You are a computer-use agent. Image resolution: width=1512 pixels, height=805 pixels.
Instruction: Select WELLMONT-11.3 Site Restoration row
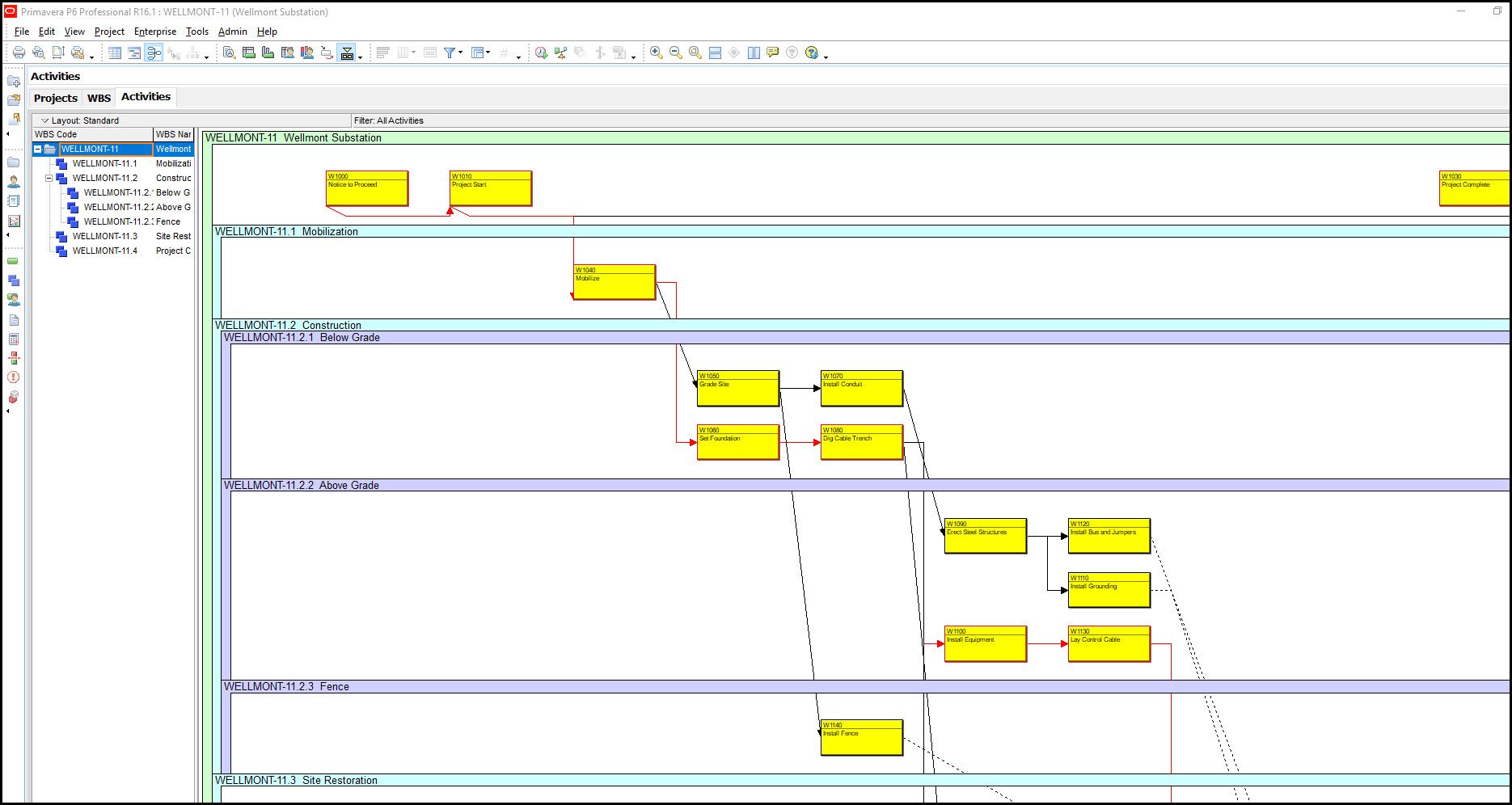click(x=113, y=236)
